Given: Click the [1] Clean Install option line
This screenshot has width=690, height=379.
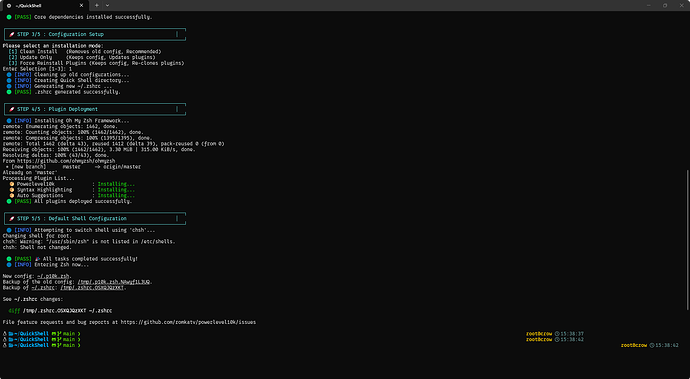Looking at the screenshot, I should coord(85,52).
